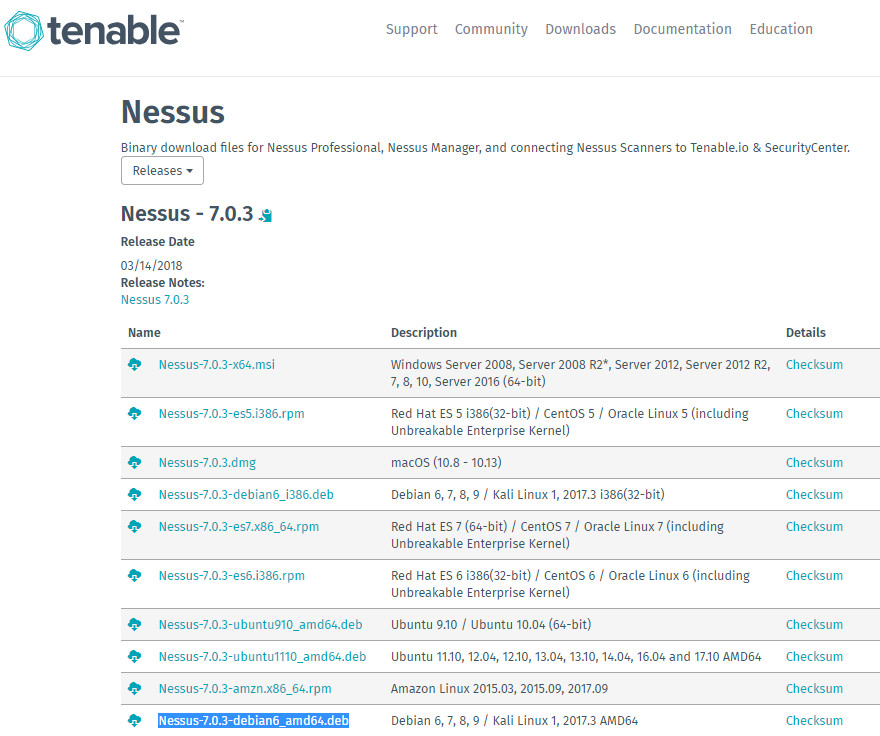Open the Education navigation item

click(781, 29)
